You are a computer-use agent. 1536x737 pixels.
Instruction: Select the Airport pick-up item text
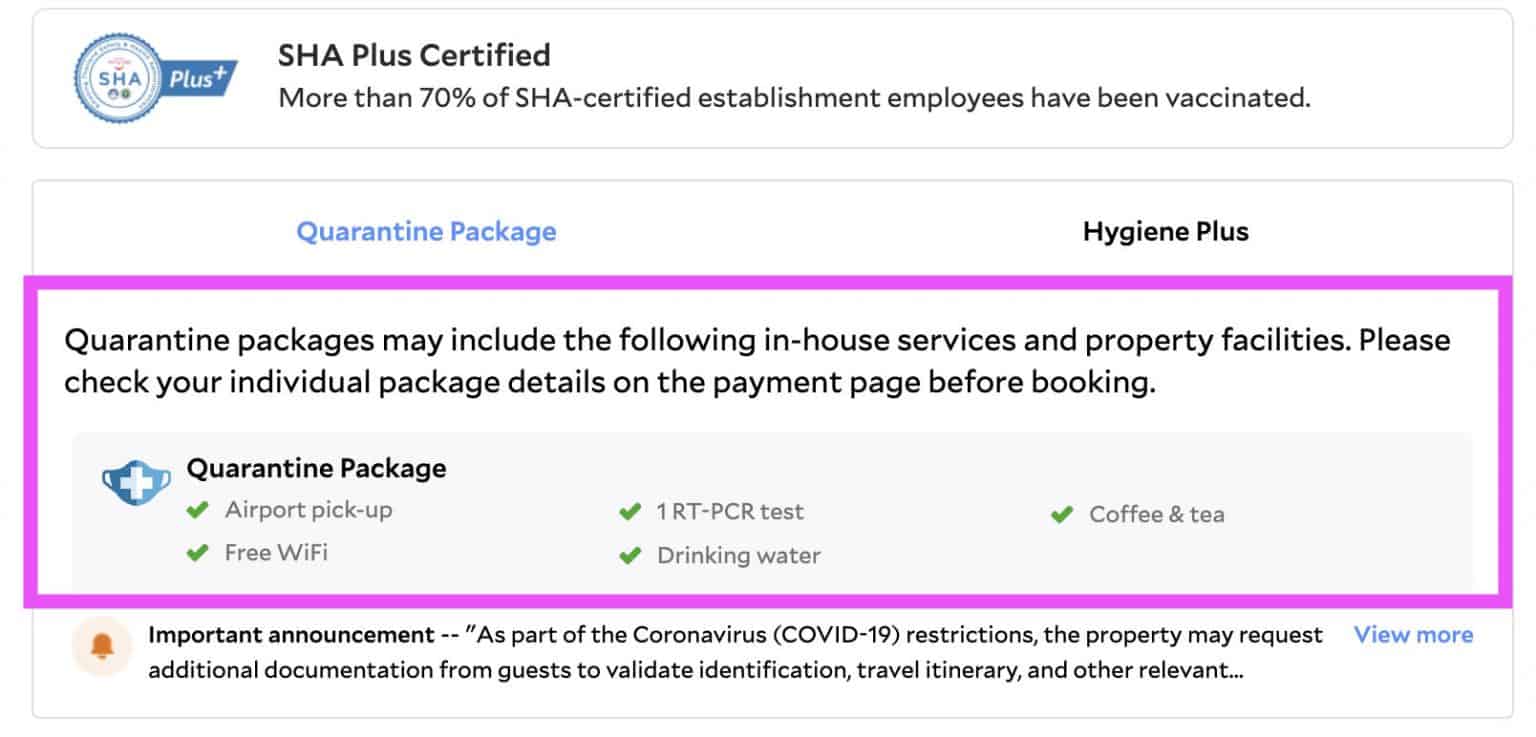coord(308,510)
